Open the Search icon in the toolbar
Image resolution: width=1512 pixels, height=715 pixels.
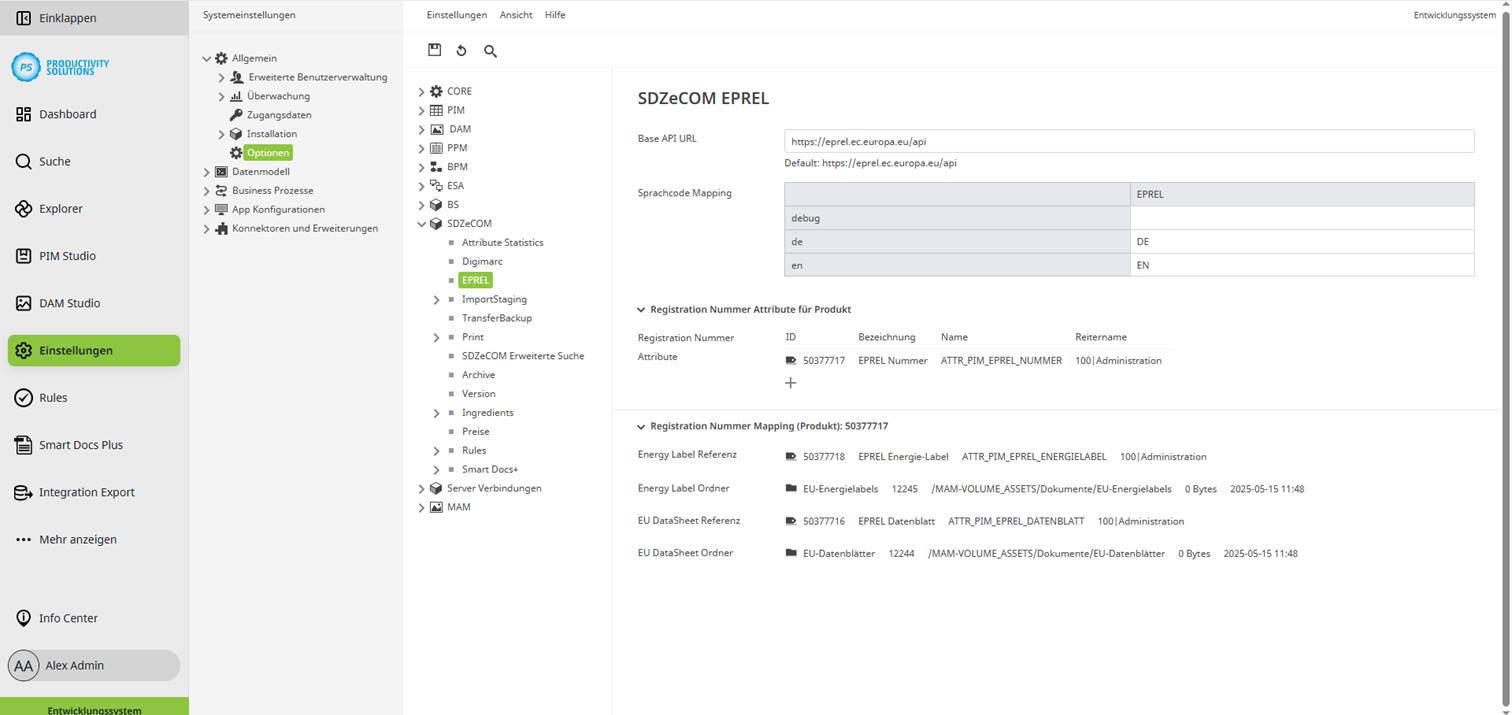coord(489,50)
